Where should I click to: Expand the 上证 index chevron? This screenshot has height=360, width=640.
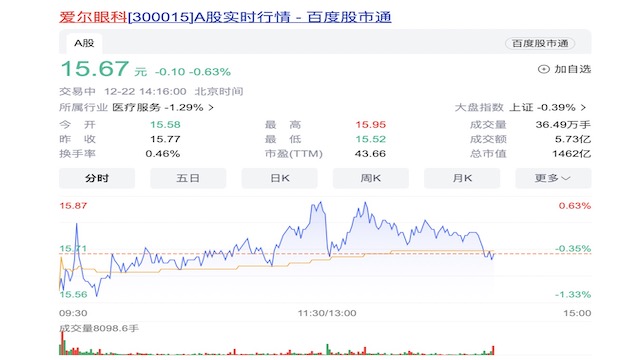tap(583, 108)
